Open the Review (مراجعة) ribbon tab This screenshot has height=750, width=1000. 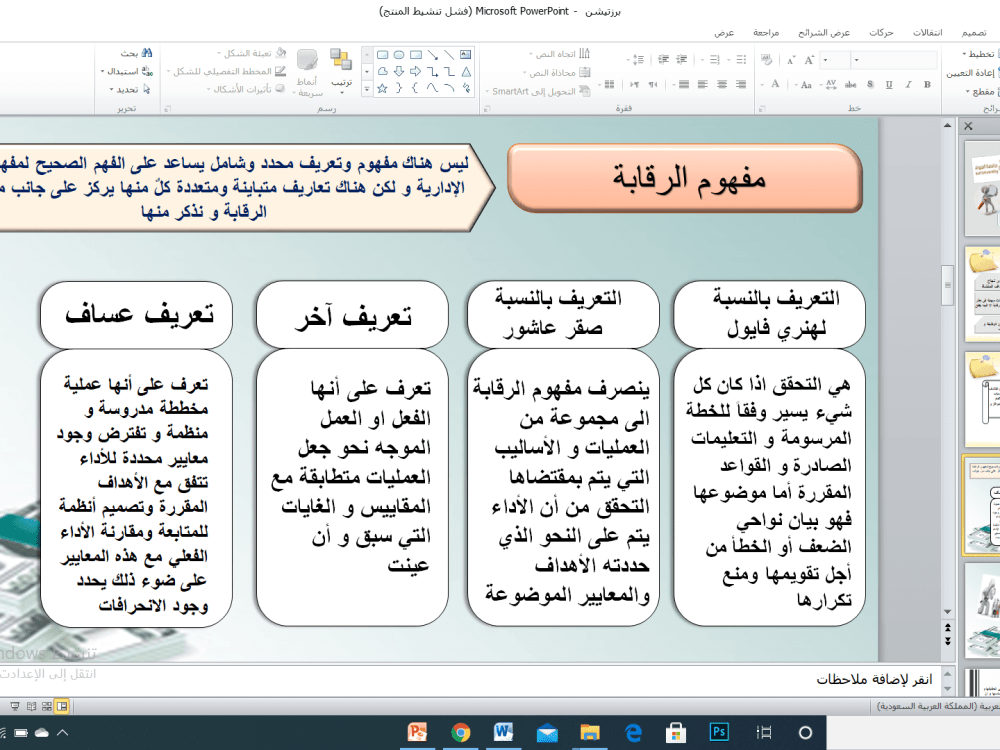tap(766, 32)
